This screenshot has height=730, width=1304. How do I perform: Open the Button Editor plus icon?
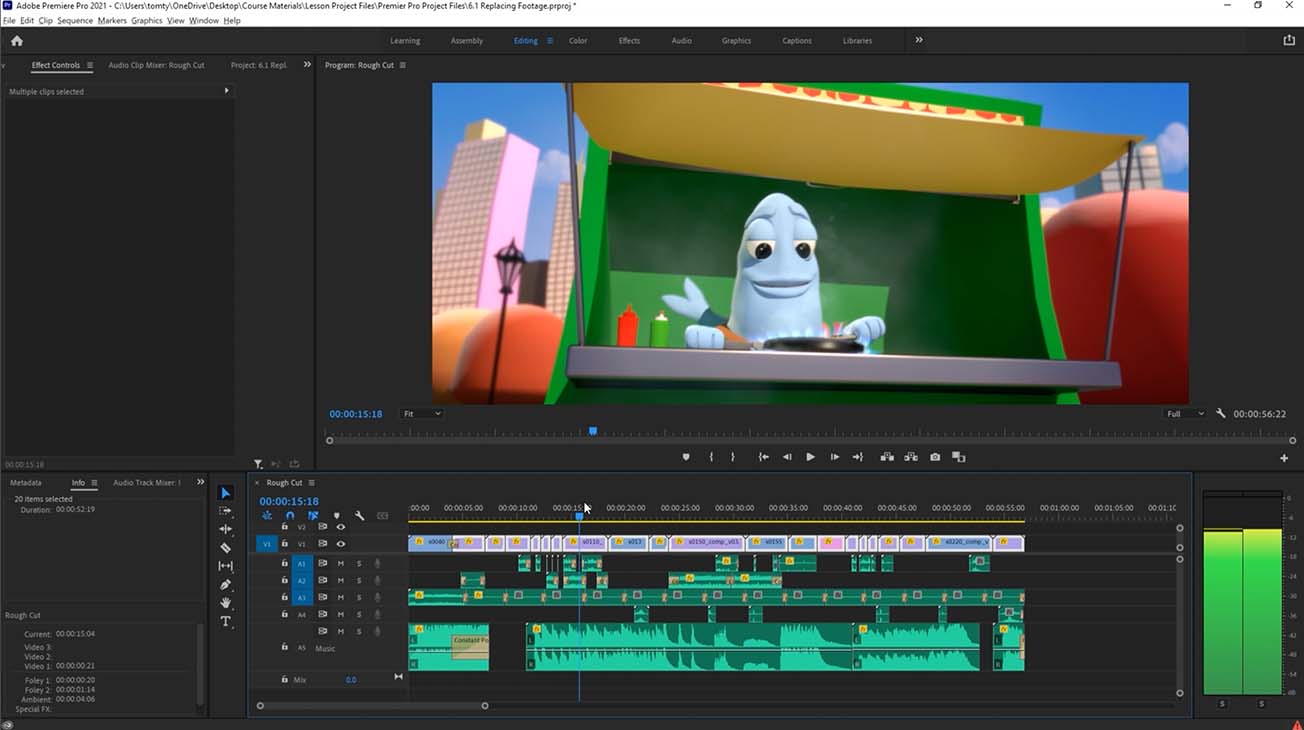click(x=1284, y=458)
